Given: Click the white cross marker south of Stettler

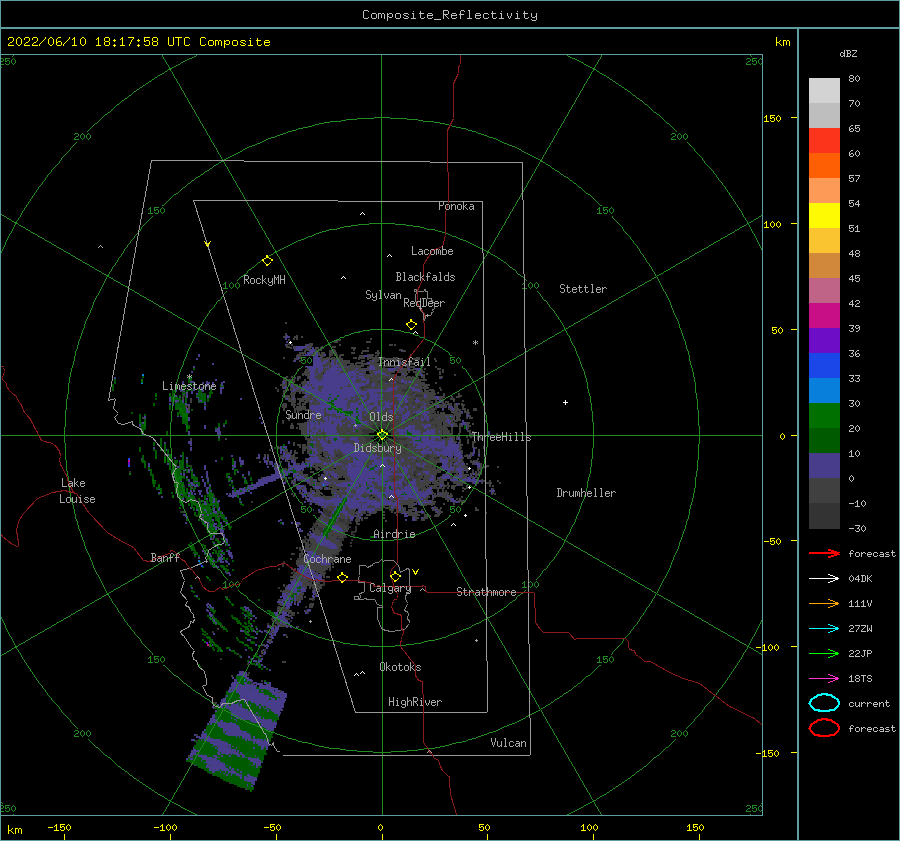Looking at the screenshot, I should [x=565, y=402].
